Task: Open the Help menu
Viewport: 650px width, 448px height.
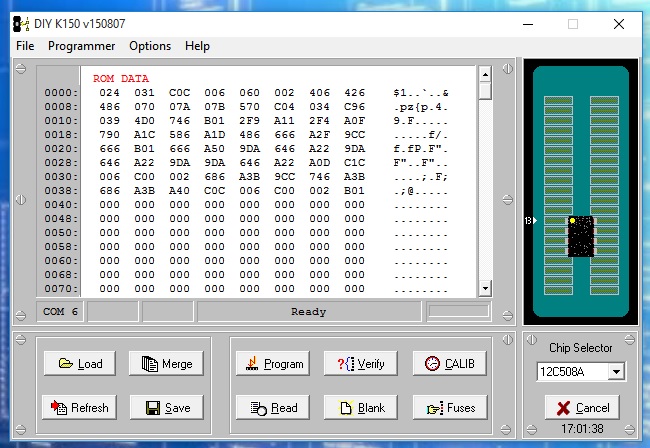Action: [198, 46]
